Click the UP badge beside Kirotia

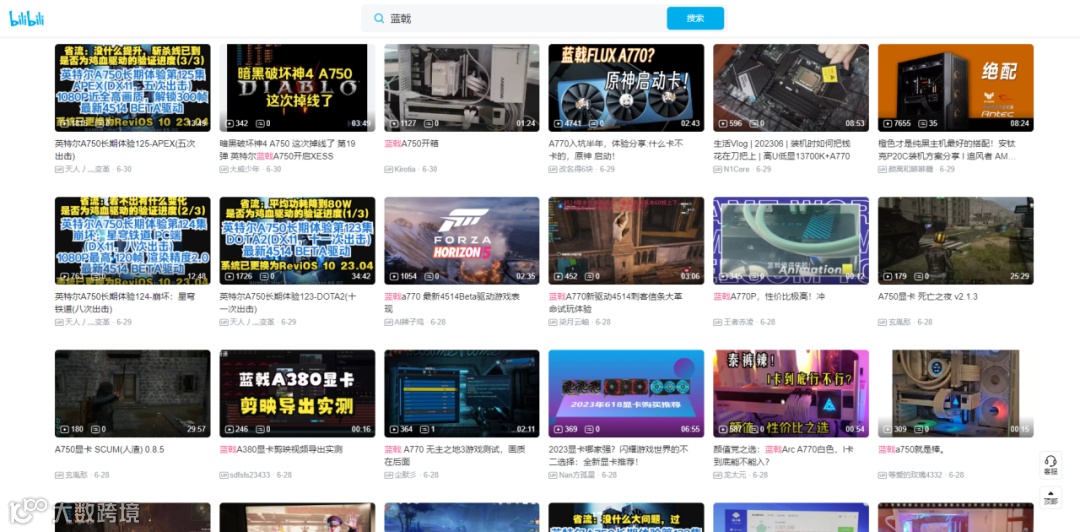(388, 169)
